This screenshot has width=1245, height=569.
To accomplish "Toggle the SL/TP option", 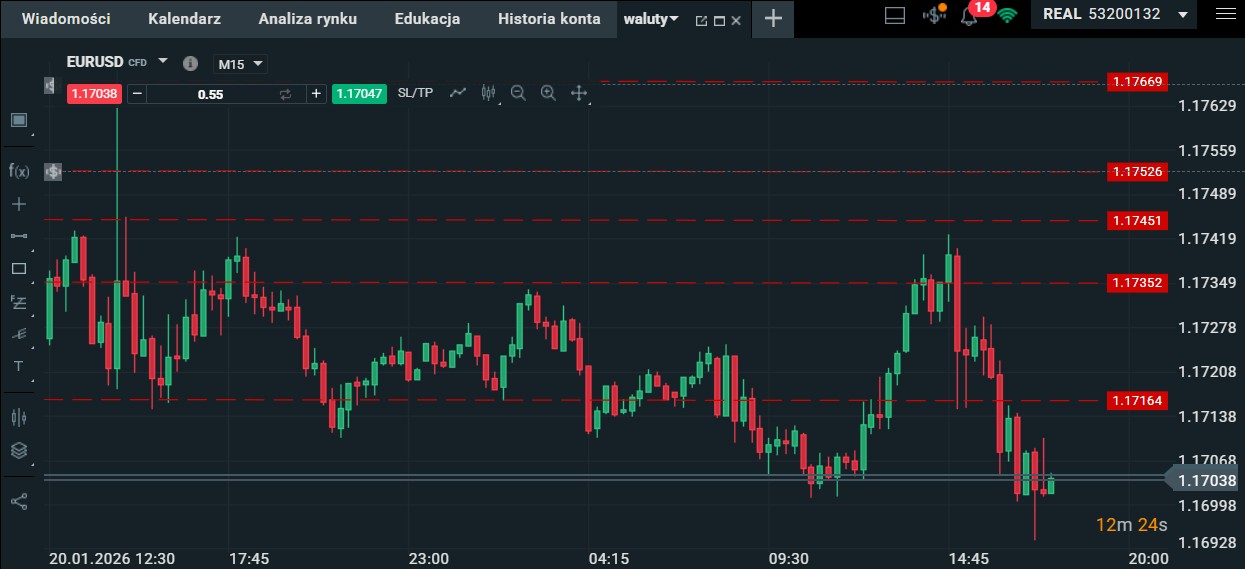I will tap(415, 93).
